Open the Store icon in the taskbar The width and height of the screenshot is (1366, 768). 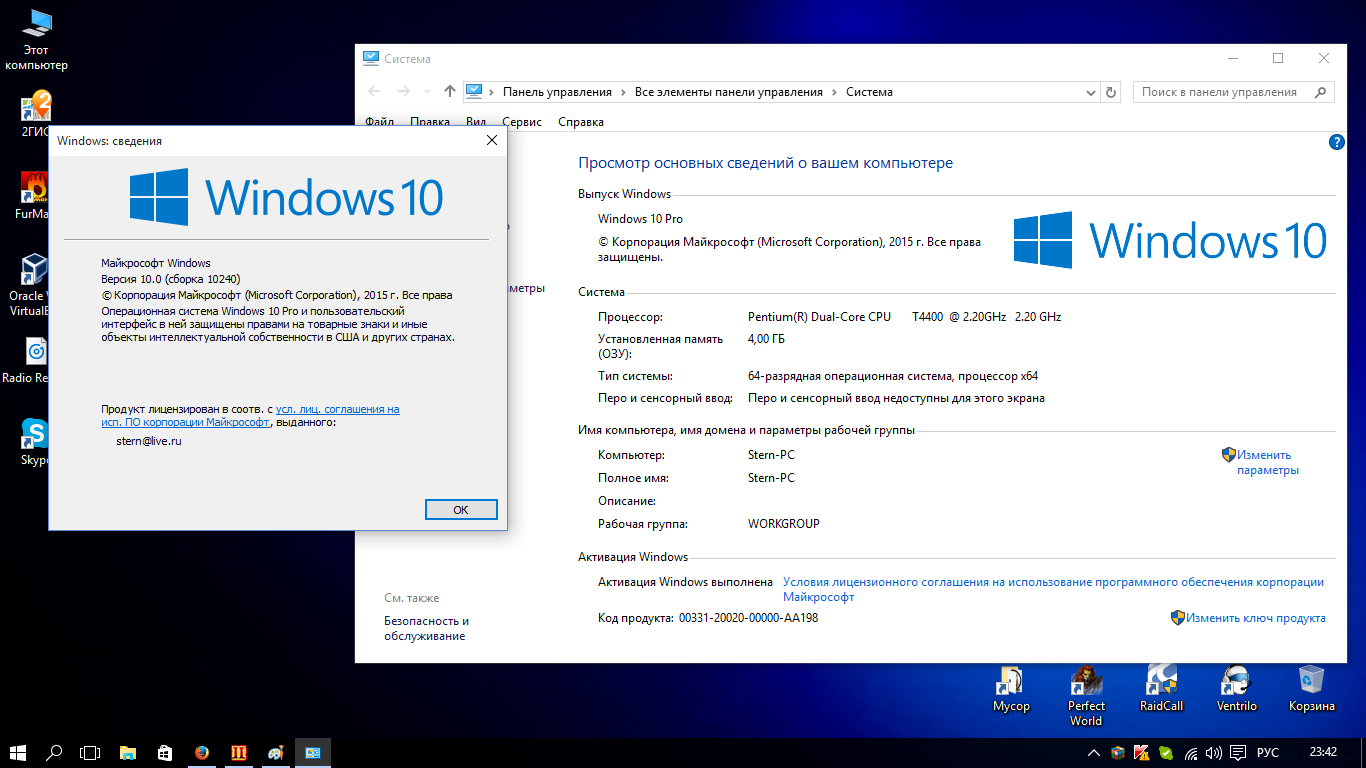pyautogui.click(x=165, y=752)
